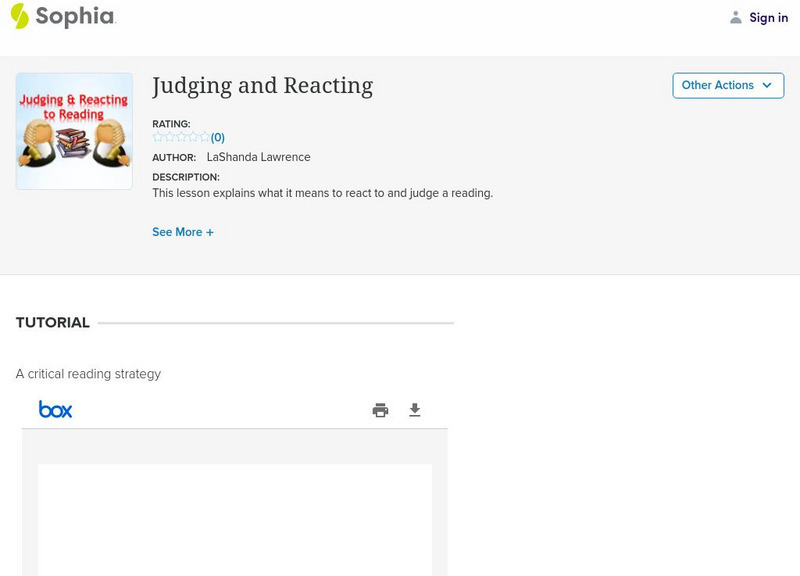Rate the lesson two stars
This screenshot has width=800, height=576.
pyautogui.click(x=169, y=137)
